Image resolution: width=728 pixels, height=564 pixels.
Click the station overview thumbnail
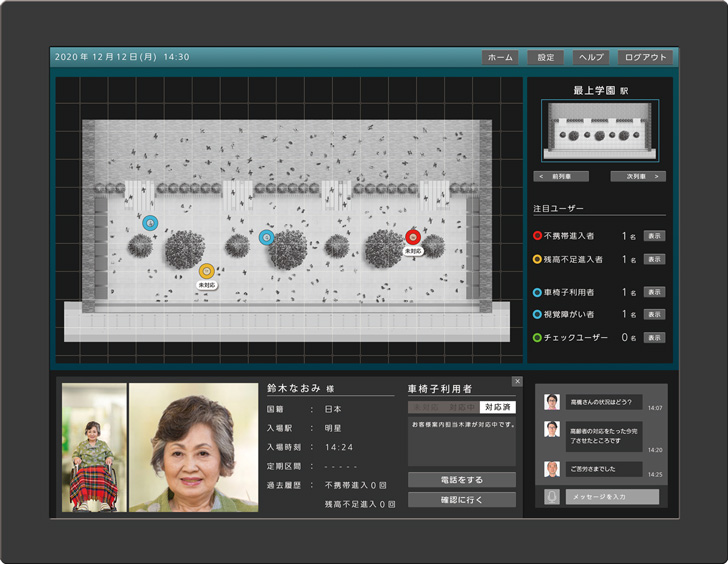click(600, 131)
